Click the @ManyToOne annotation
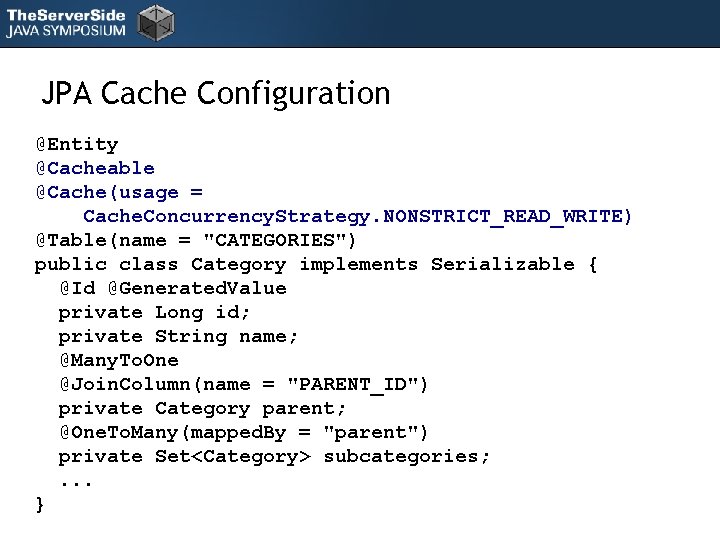 point(118,360)
